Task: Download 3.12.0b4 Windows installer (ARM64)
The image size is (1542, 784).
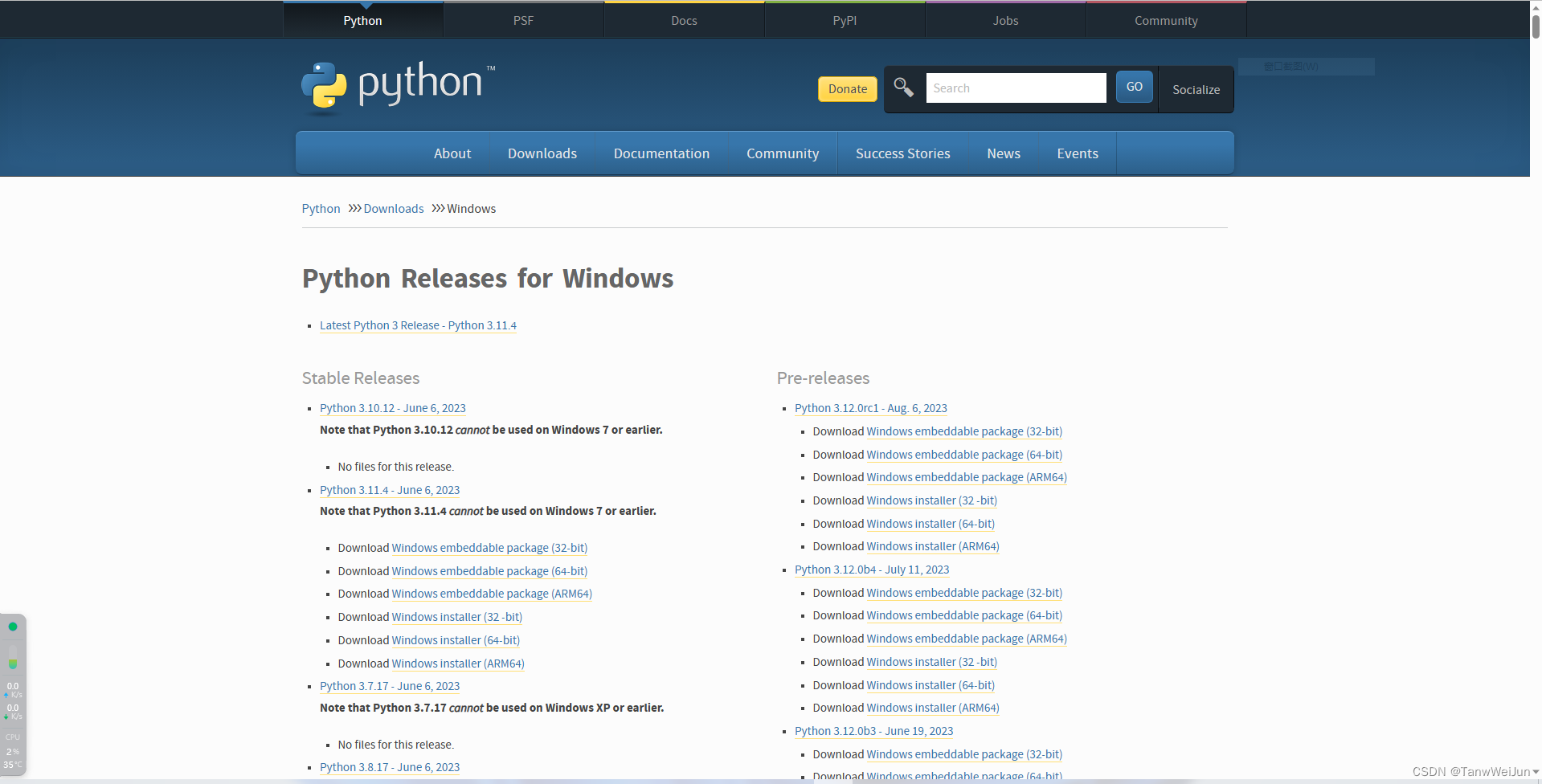Action: 933,708
